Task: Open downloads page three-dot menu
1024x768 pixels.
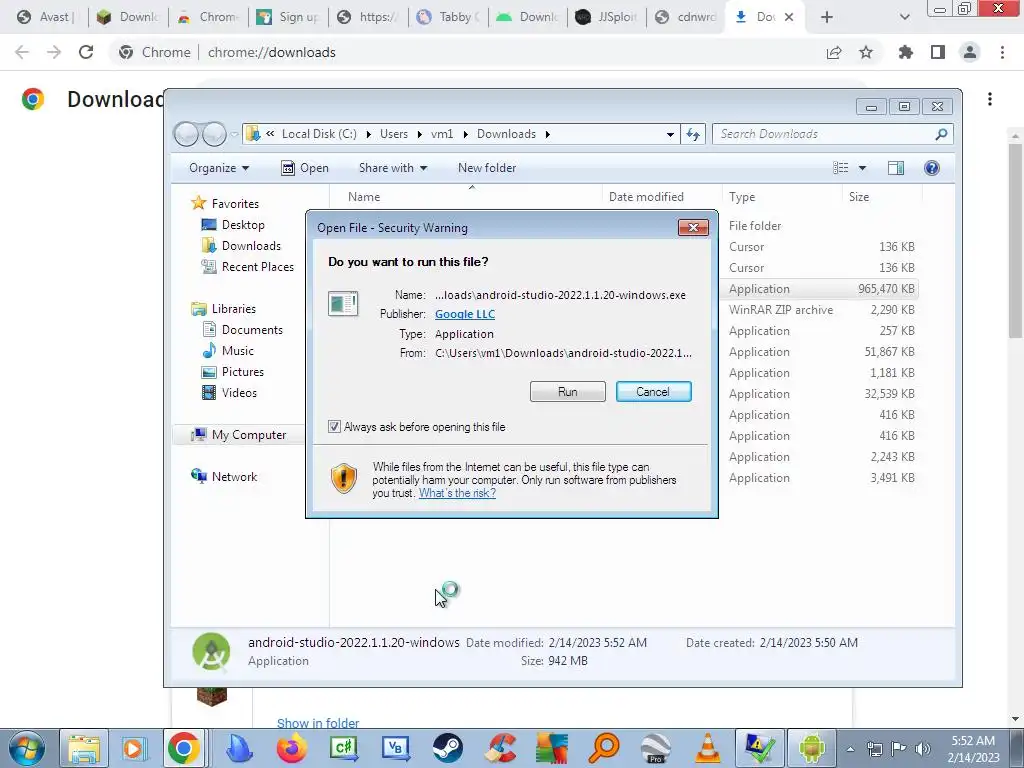Action: (990, 99)
